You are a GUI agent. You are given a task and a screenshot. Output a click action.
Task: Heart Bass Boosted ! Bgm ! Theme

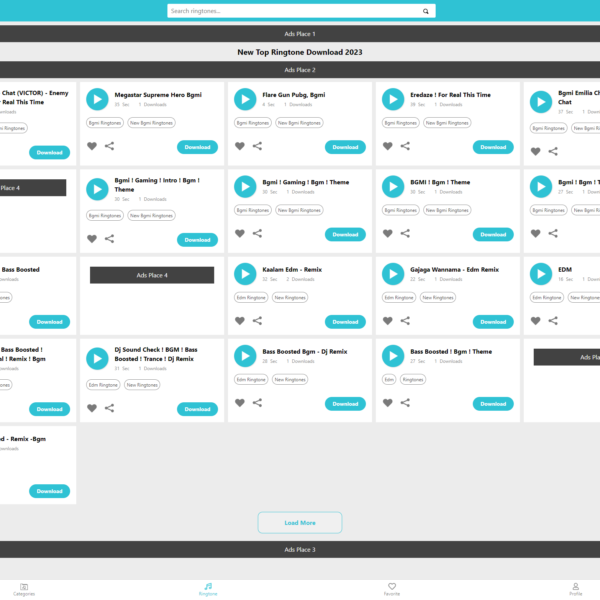coord(388,403)
